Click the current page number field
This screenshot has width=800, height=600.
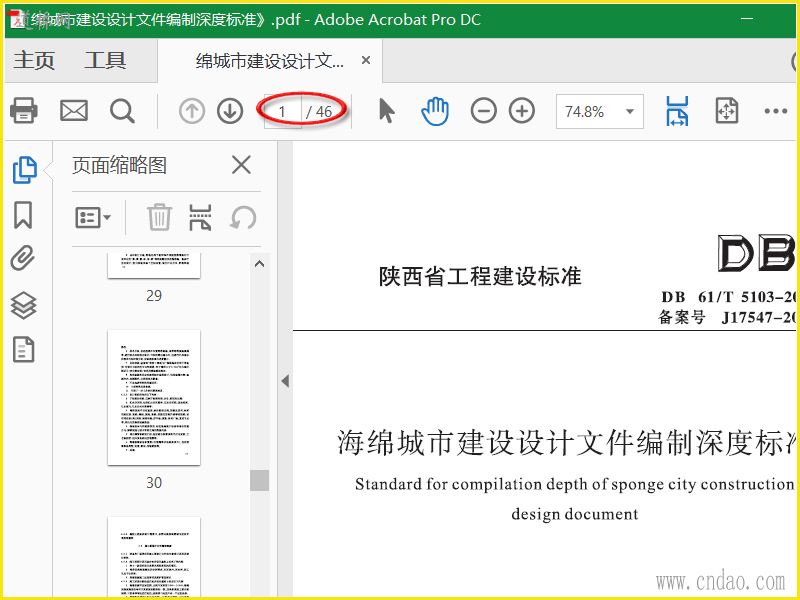(282, 111)
